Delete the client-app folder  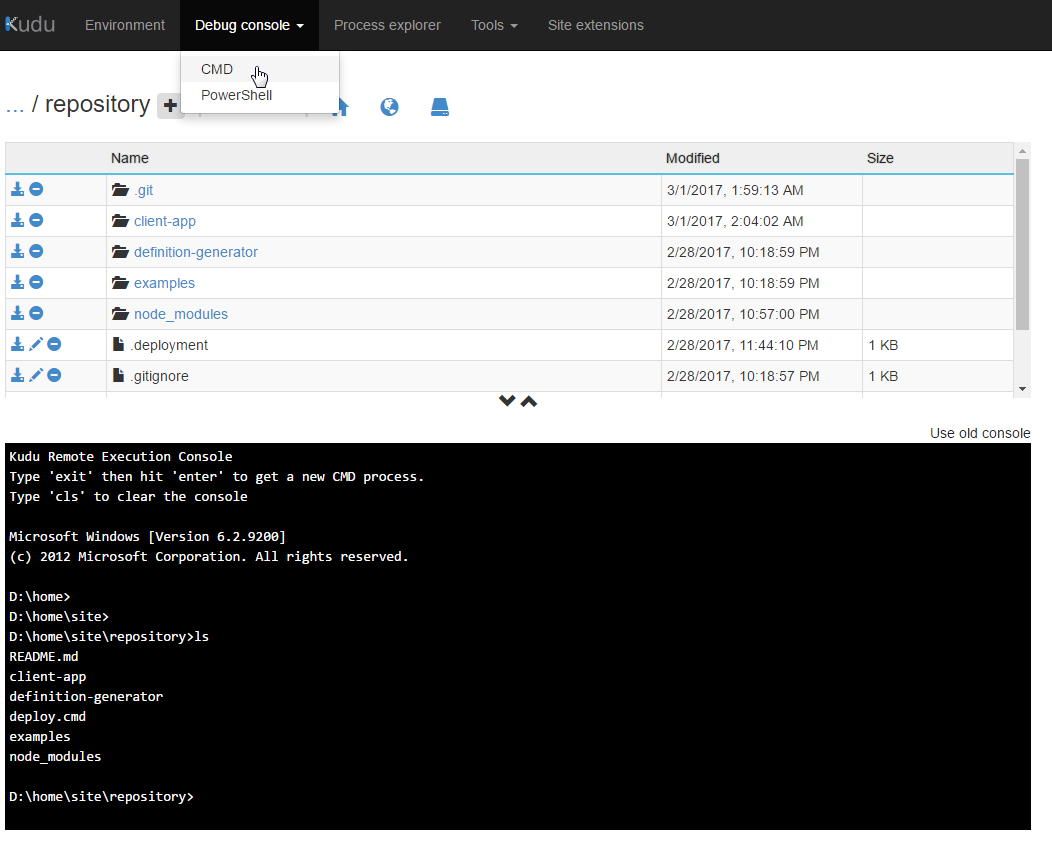tap(36, 220)
